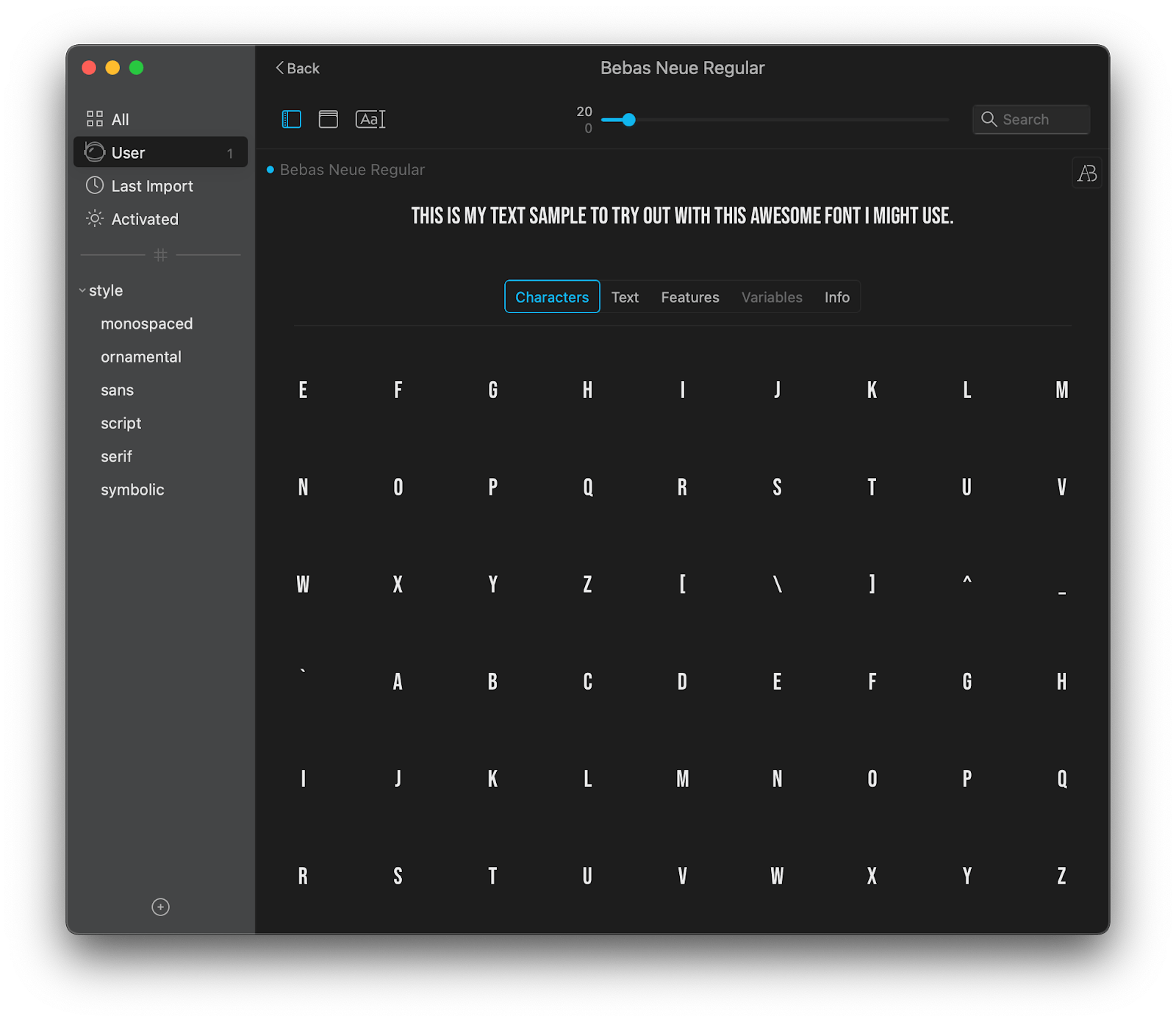This screenshot has height=1022, width=1176.
Task: Toggle the blue activation dot for Bebas Neue Regular
Action: (270, 170)
